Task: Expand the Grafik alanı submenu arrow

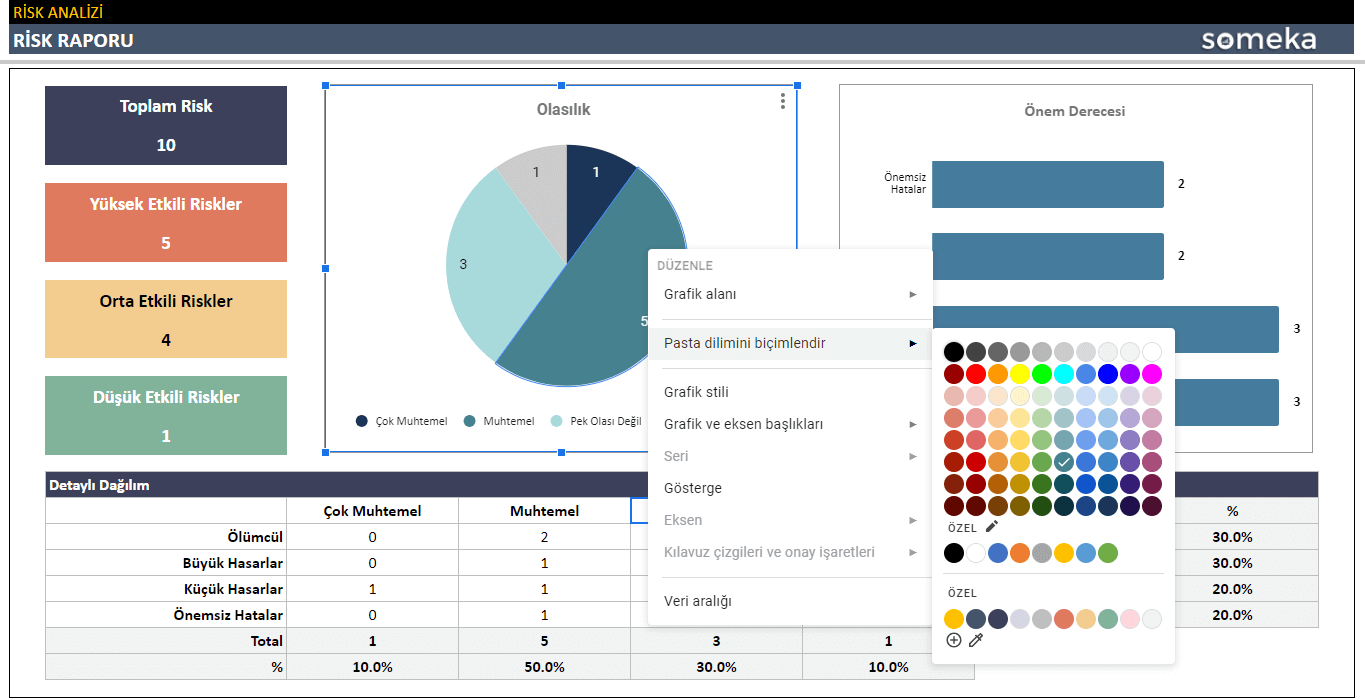Action: (x=913, y=294)
